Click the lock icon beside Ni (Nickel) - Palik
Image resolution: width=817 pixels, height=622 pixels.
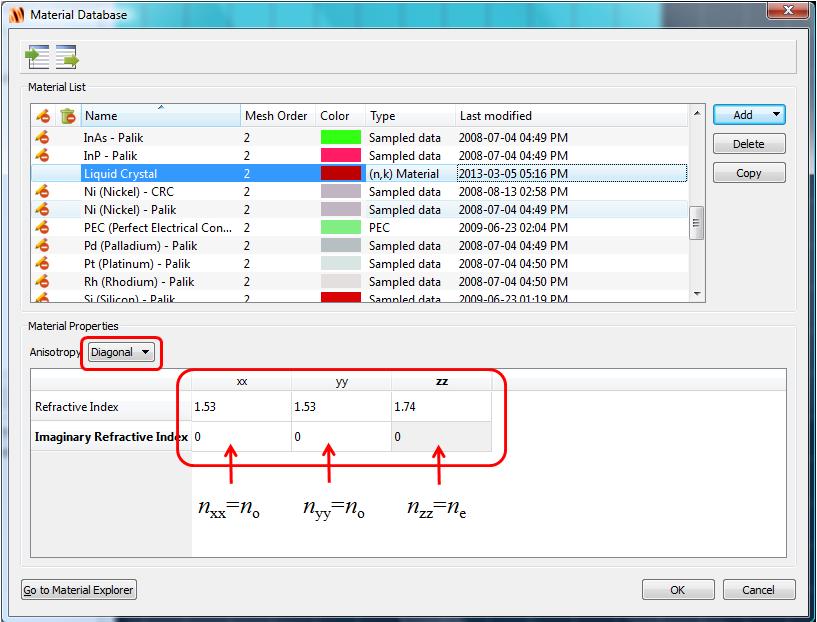coord(42,209)
